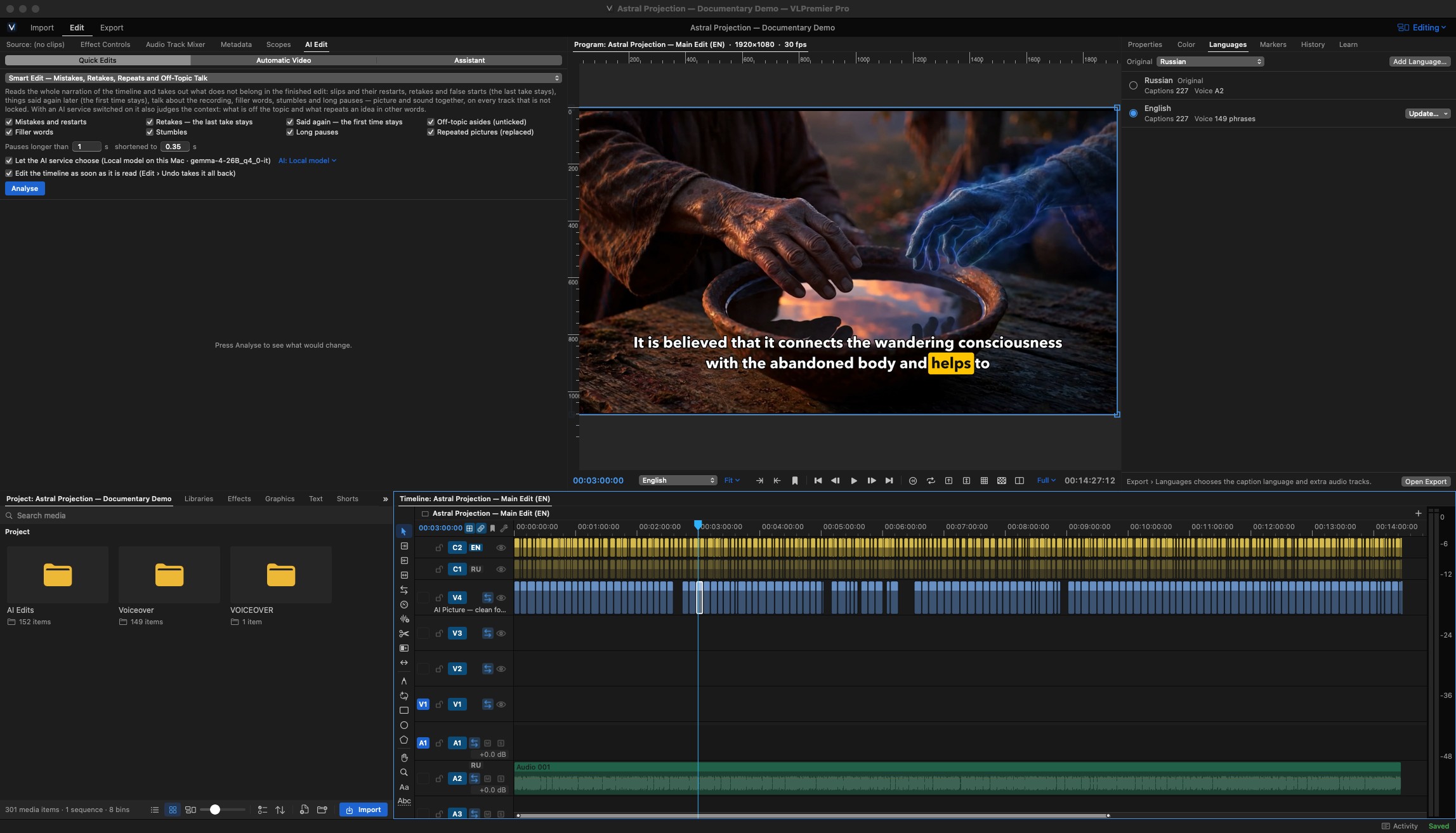
Task: Select the Russian language radio button
Action: tap(1133, 86)
